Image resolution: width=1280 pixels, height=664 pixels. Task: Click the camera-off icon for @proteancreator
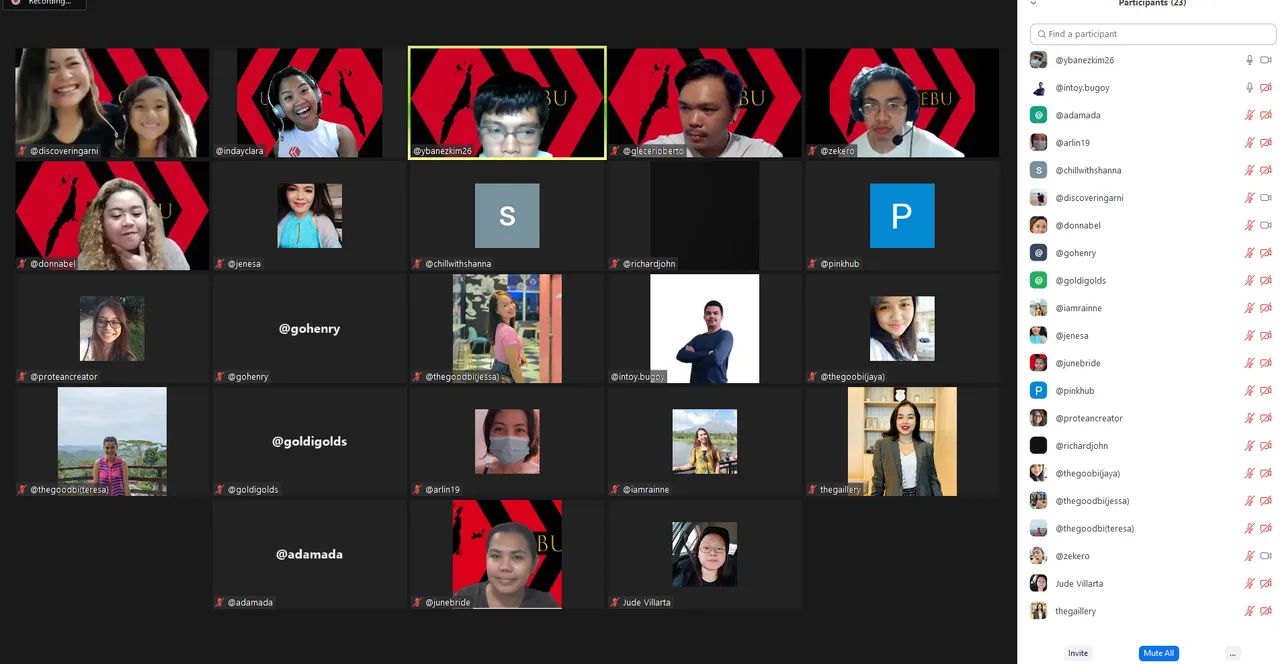pyautogui.click(x=1266, y=418)
